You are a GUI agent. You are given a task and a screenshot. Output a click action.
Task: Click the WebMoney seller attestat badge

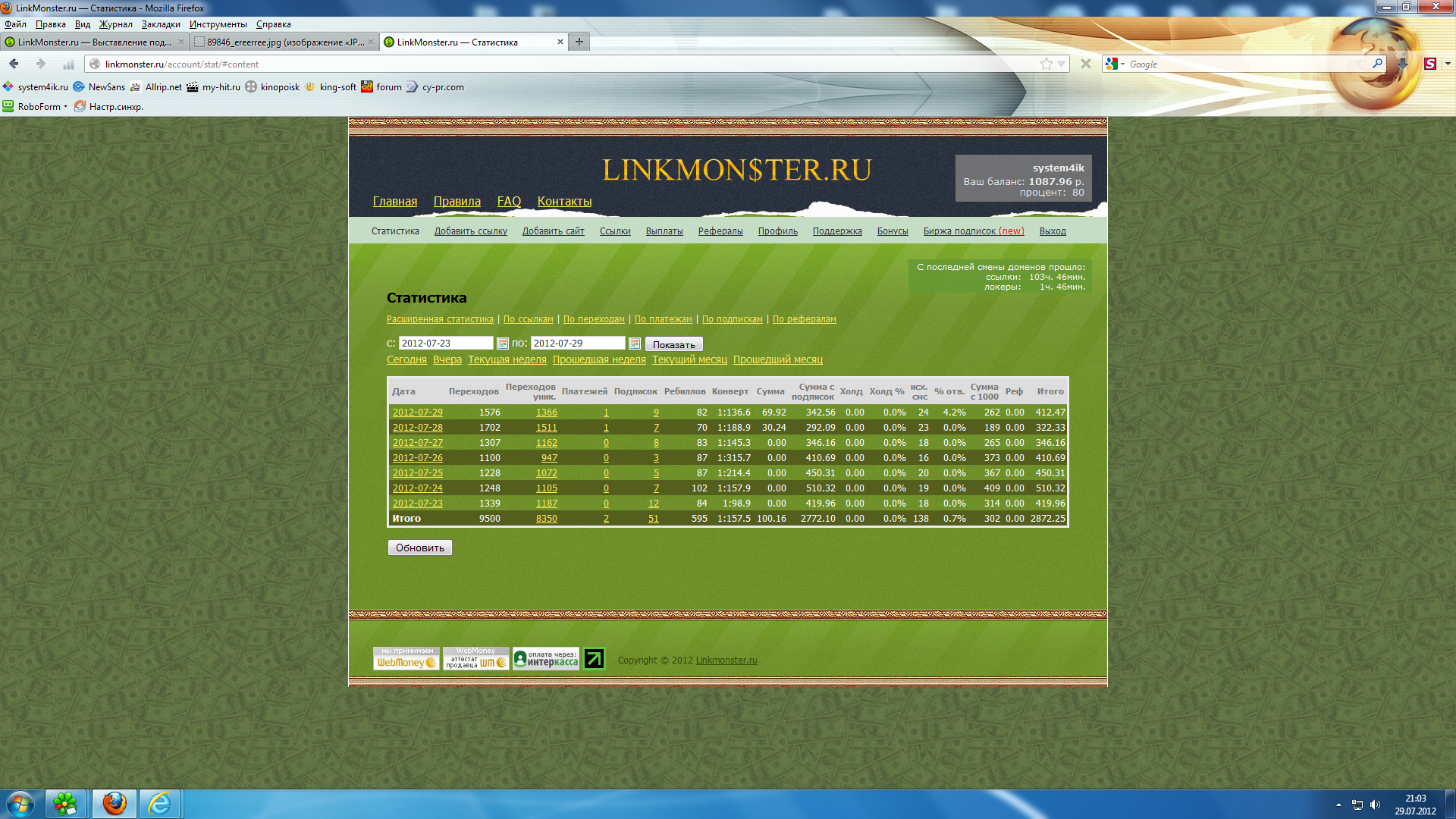(x=476, y=658)
